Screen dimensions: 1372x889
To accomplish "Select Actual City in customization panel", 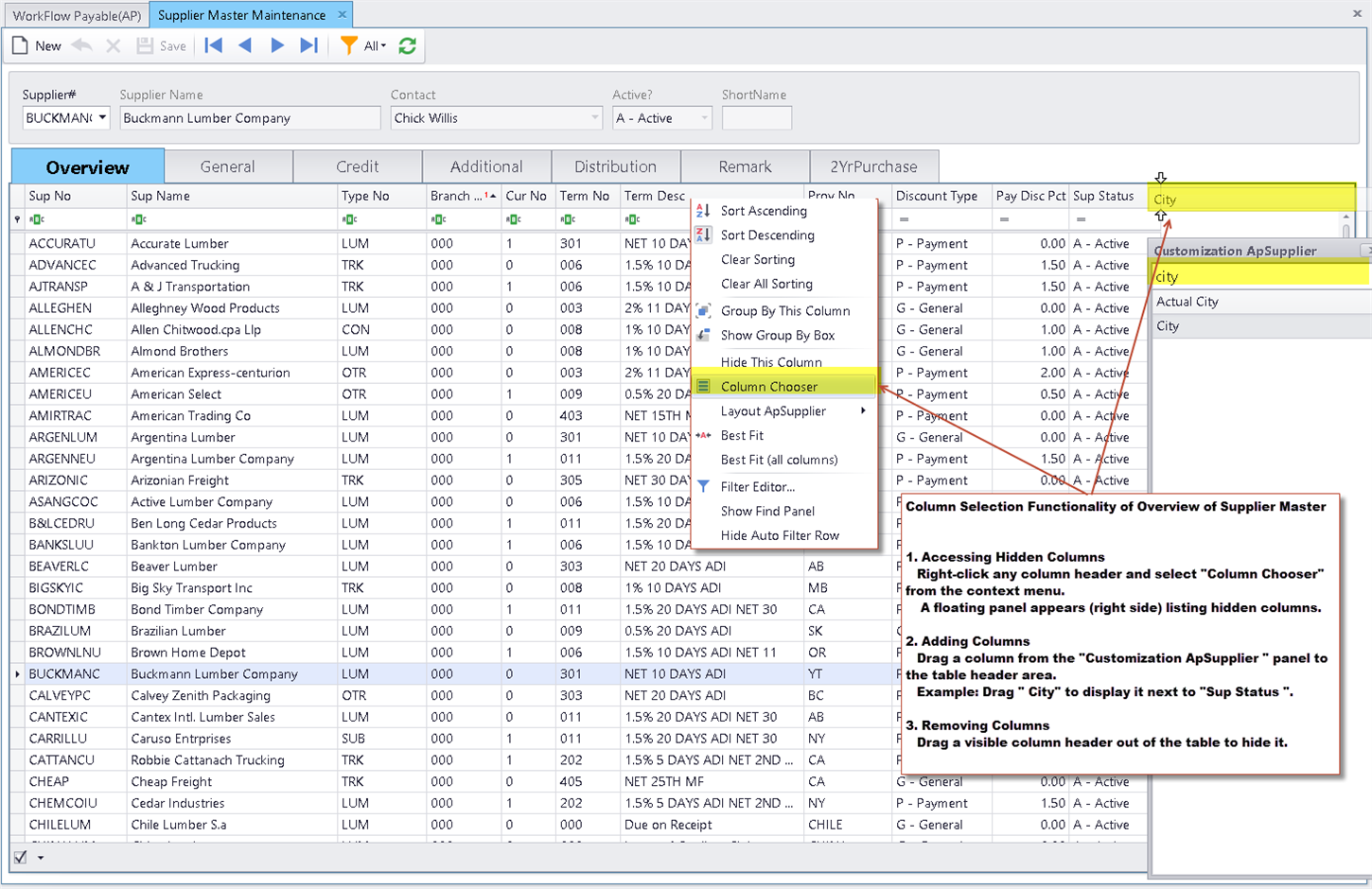I will click(1187, 302).
